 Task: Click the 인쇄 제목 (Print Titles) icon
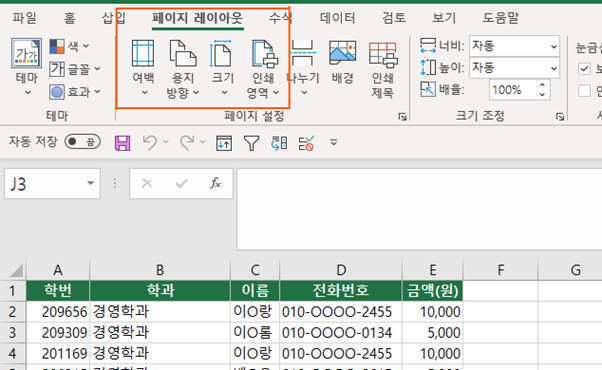pos(383,55)
